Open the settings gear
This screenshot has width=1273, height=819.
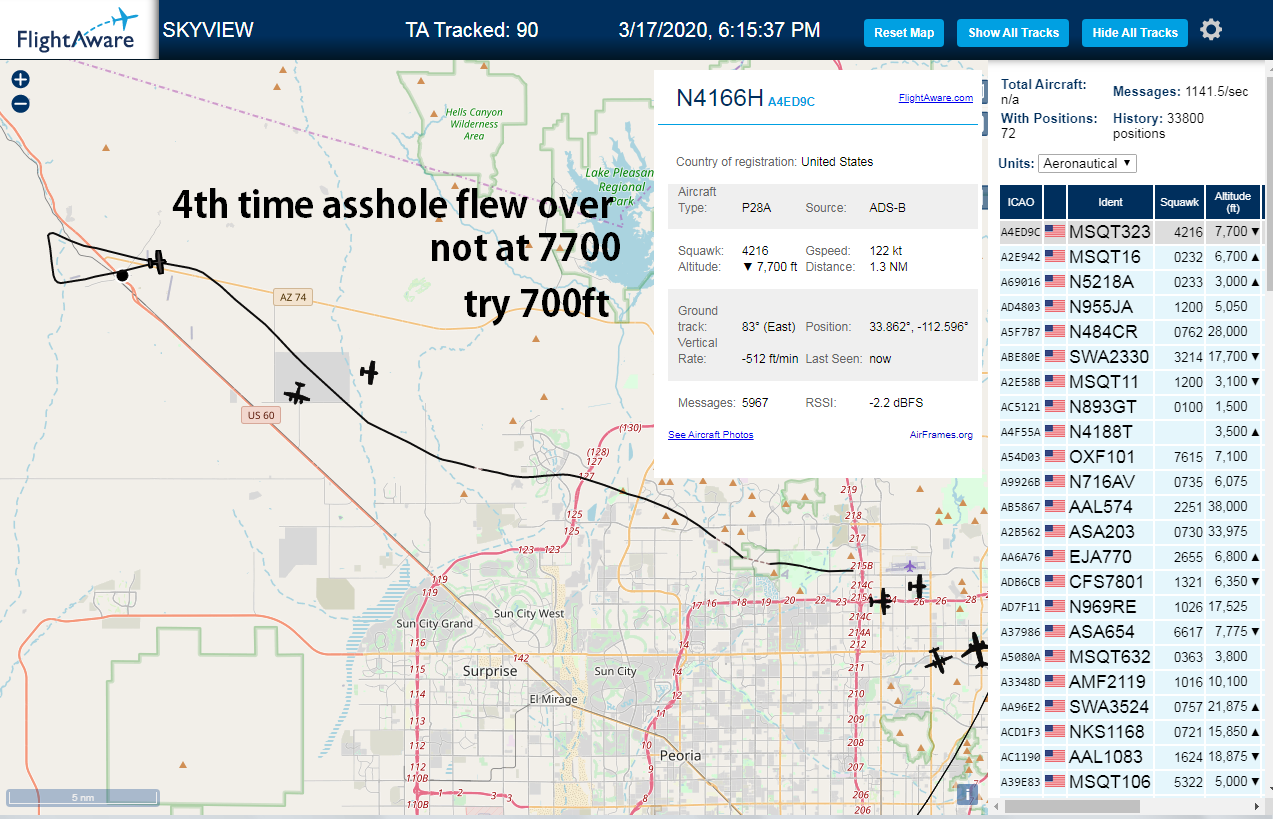pos(1211,30)
